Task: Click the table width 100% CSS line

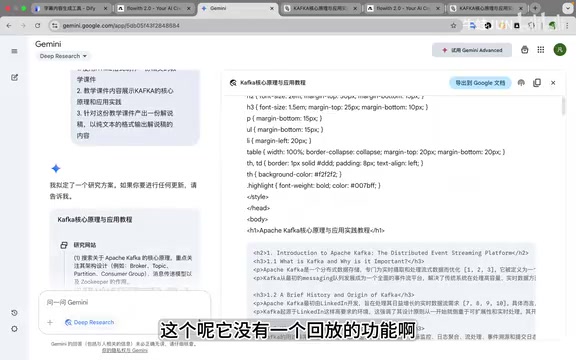Action: tap(376, 152)
